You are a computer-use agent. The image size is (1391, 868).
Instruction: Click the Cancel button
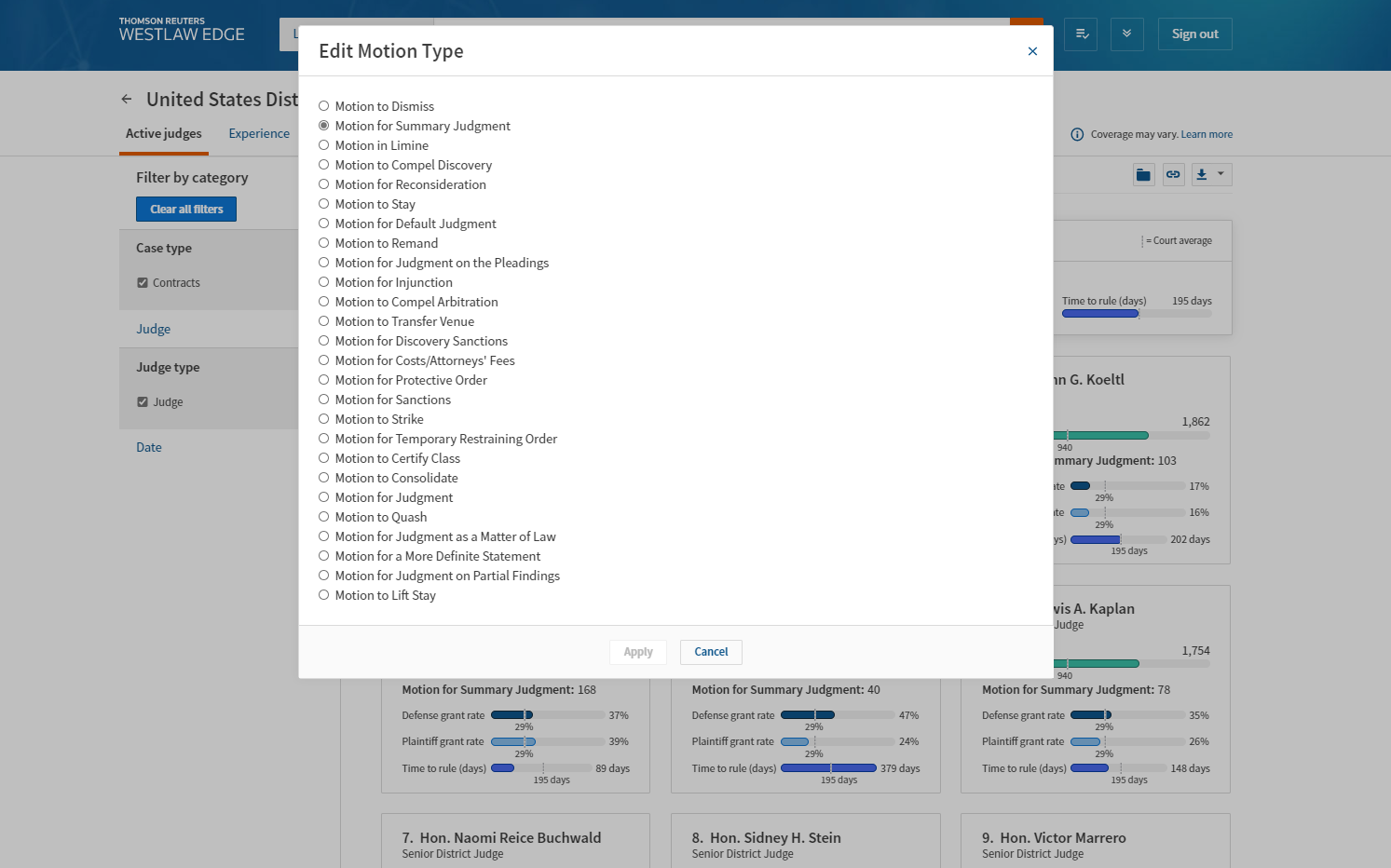coord(711,652)
